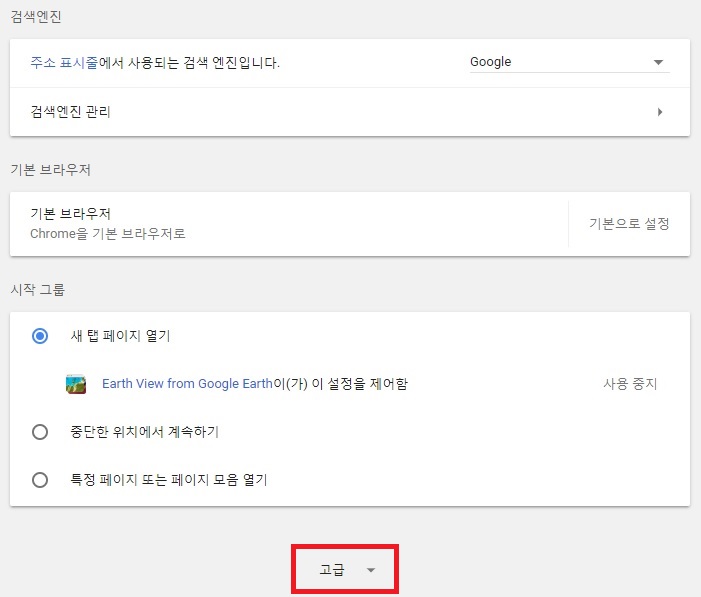Select 특정 페이지 또는 페이지 모음 열기 radio

(40, 480)
